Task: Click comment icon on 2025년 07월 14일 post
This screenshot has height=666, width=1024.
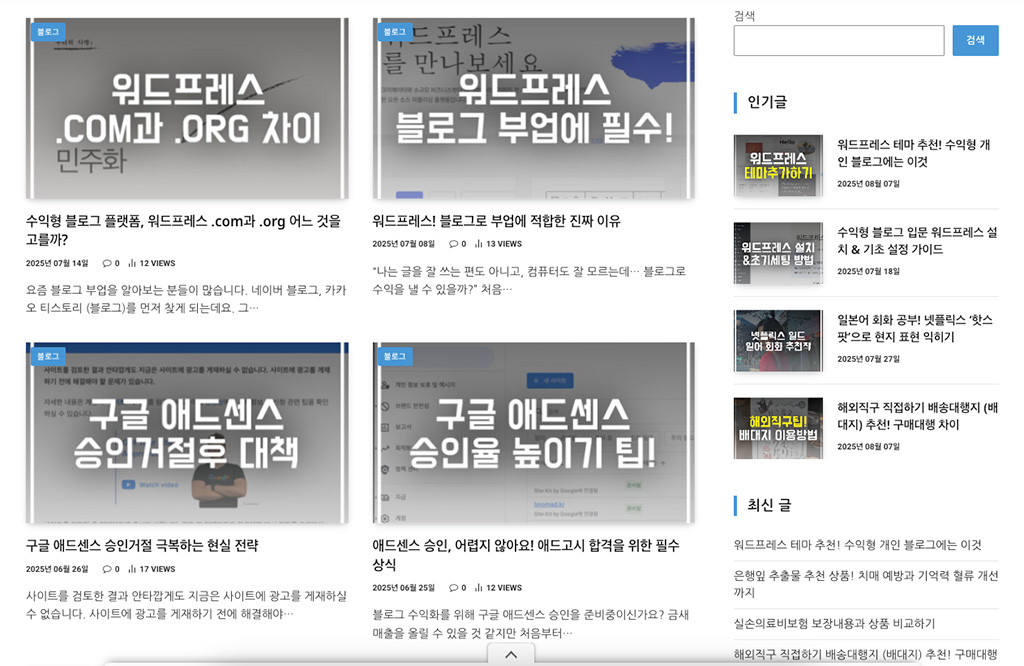Action: pos(107,263)
